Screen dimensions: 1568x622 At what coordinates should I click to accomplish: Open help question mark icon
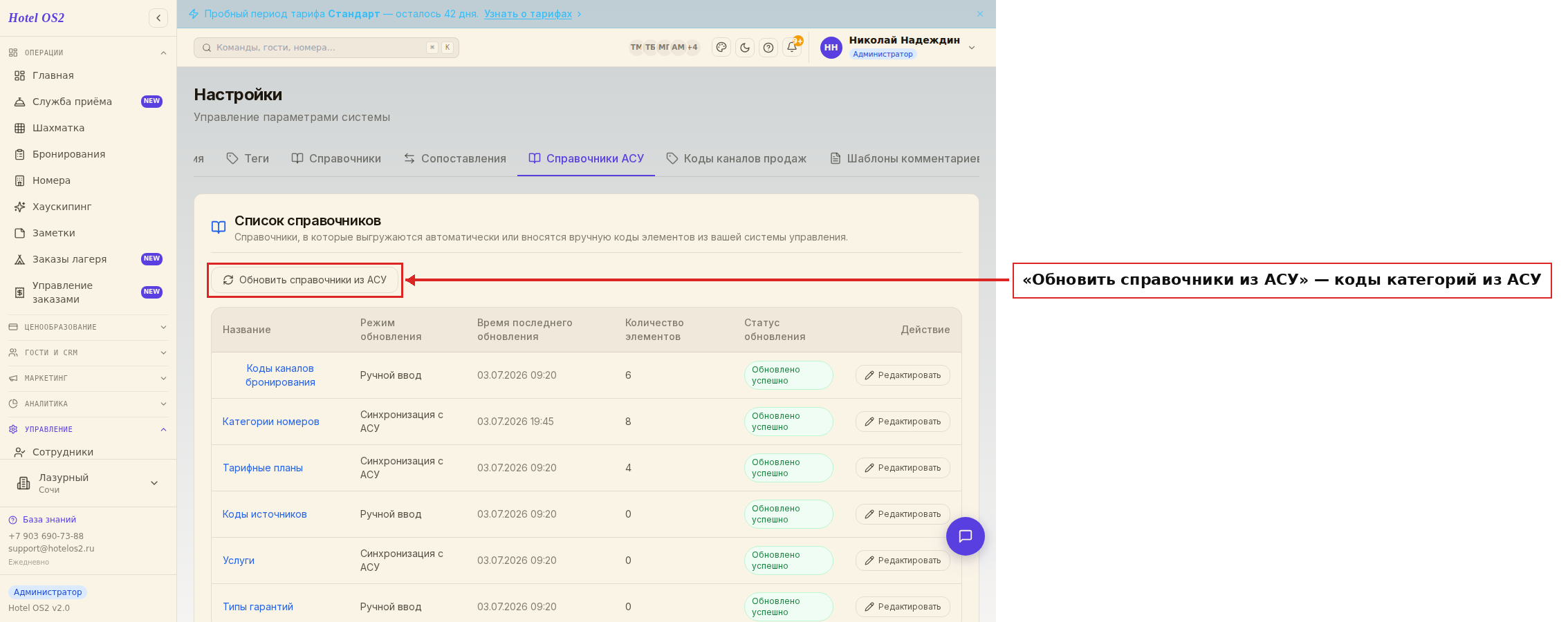768,48
